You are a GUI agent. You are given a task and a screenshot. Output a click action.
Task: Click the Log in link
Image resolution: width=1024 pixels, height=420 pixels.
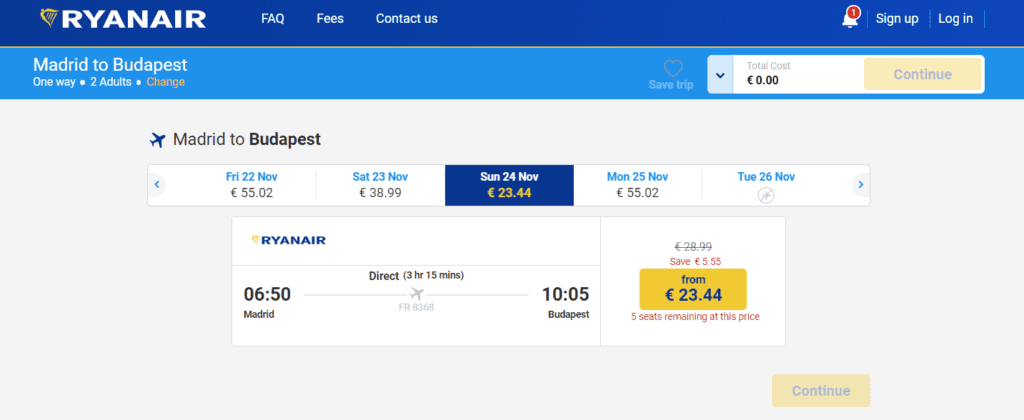[955, 19]
